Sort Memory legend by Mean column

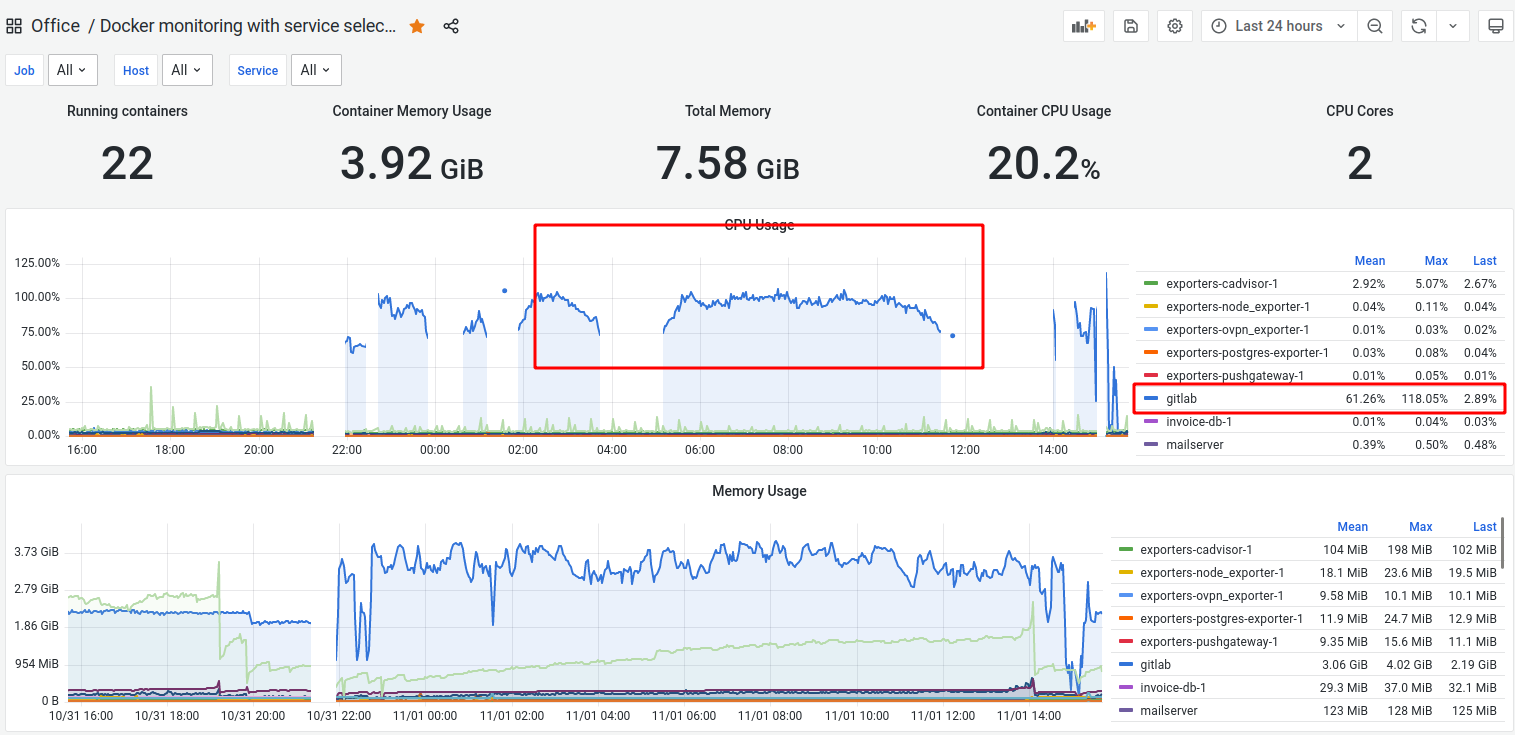[x=1353, y=527]
